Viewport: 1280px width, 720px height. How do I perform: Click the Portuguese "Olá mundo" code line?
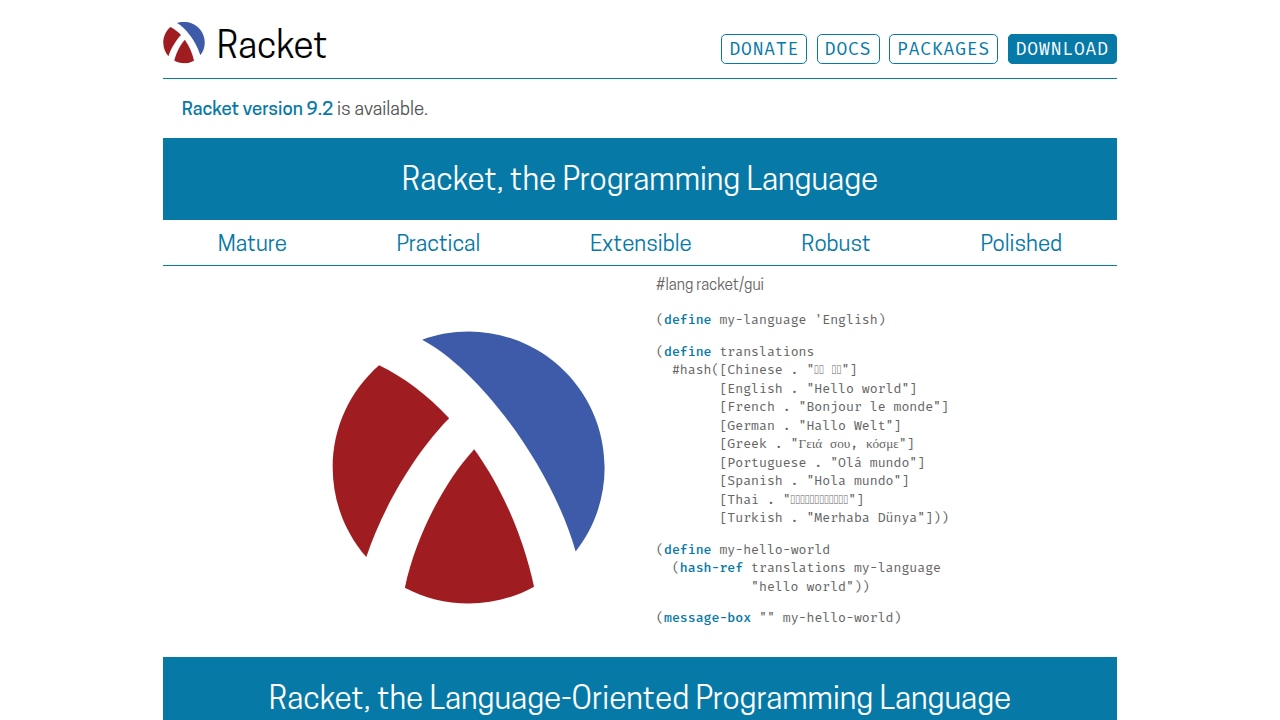pos(822,463)
